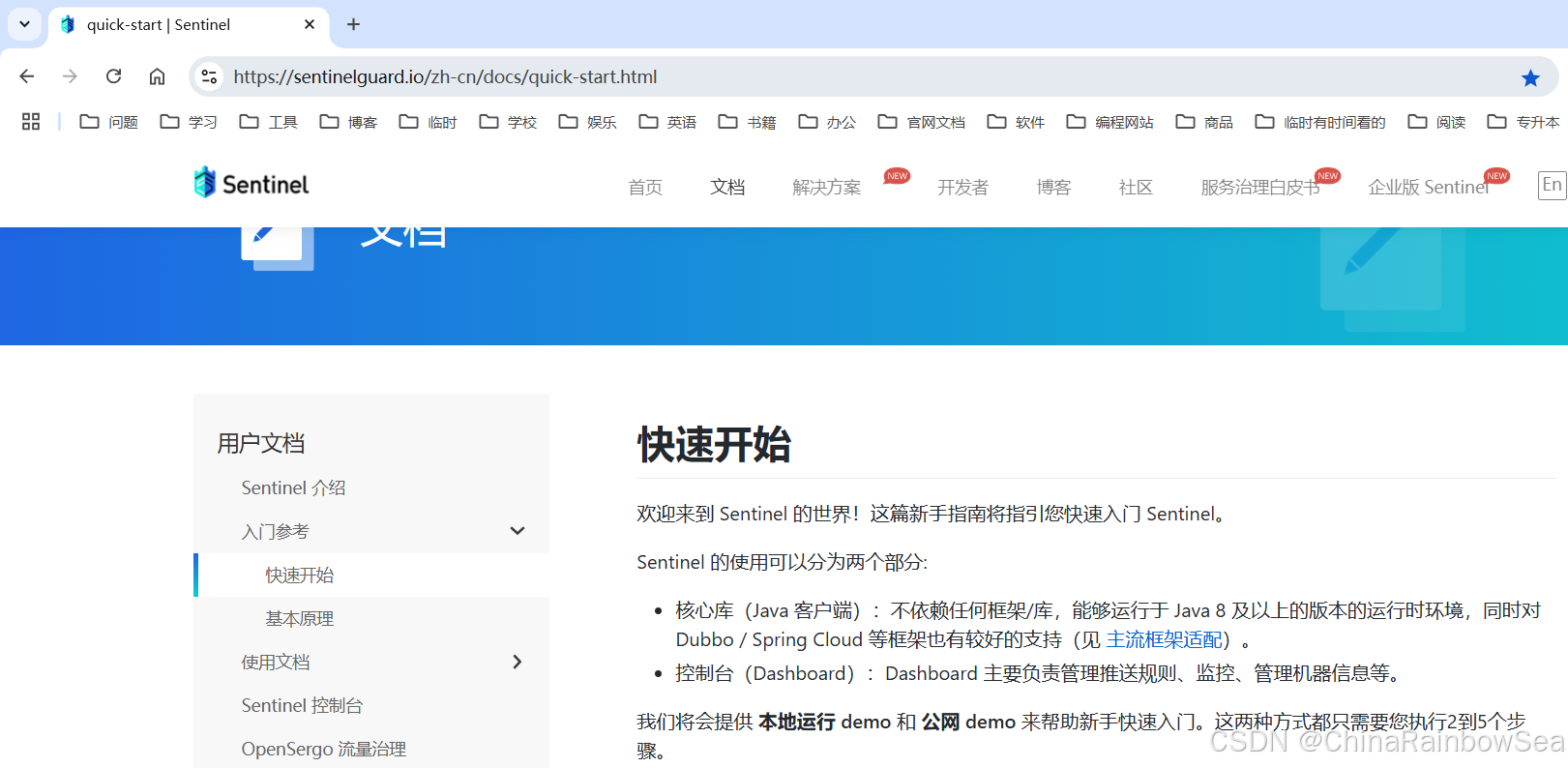
Task: Open a new tab with plus button
Action: [x=353, y=24]
